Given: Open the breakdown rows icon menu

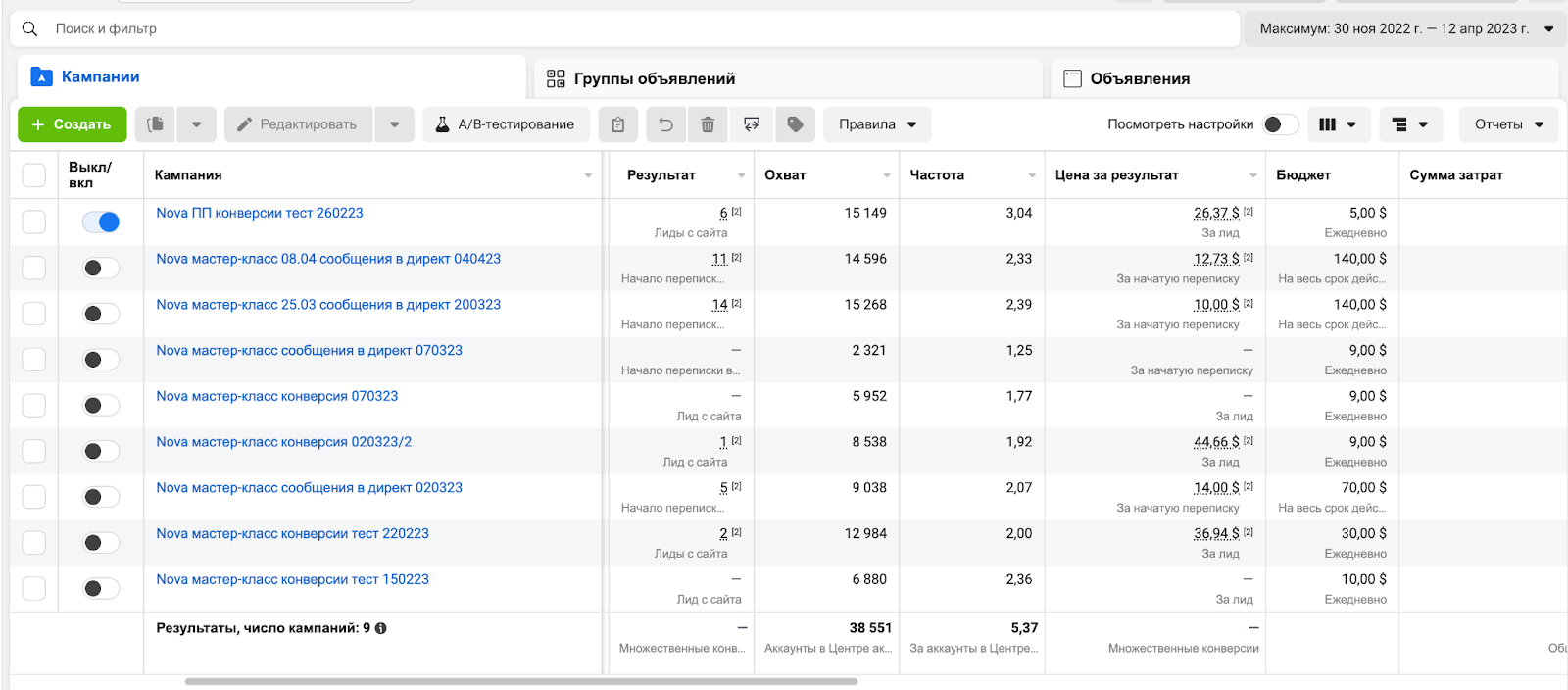Looking at the screenshot, I should [x=1410, y=124].
